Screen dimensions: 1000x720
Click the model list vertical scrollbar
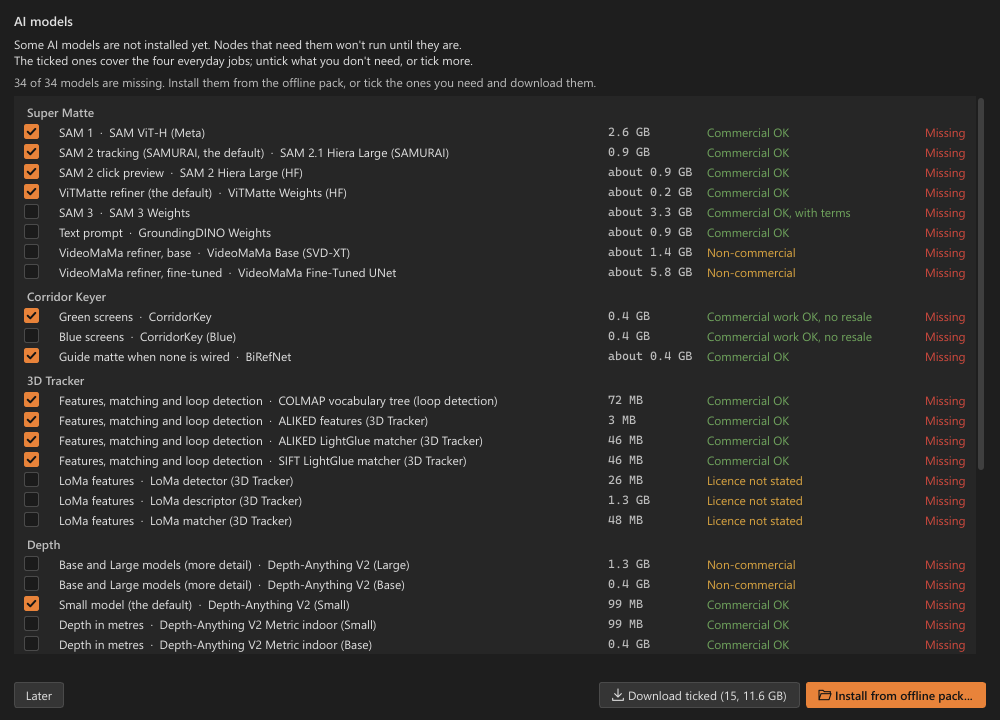981,284
